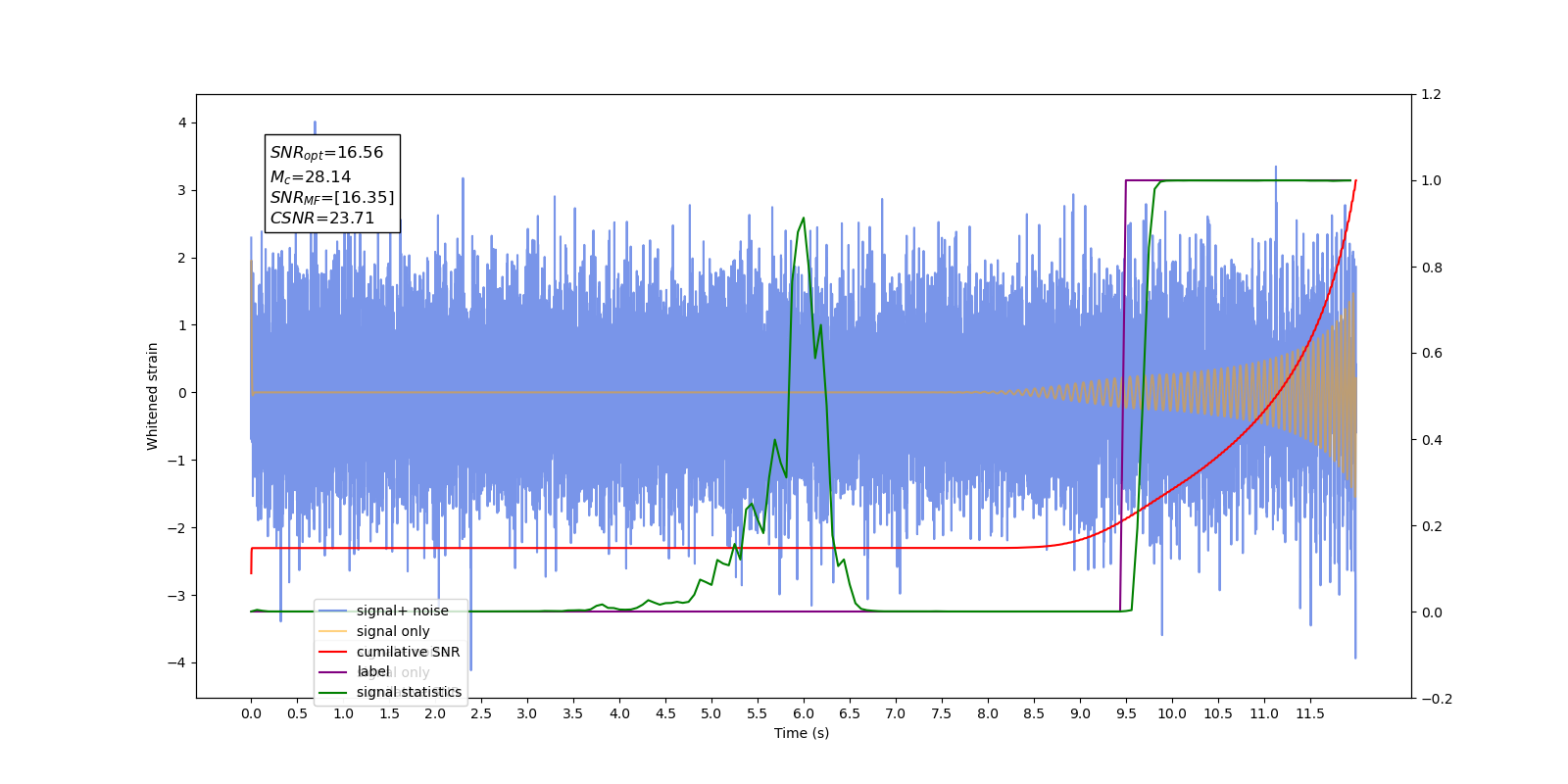The width and height of the screenshot is (1568, 784).
Task: Click the −2 tick on the strain axis
Action: click(x=178, y=528)
